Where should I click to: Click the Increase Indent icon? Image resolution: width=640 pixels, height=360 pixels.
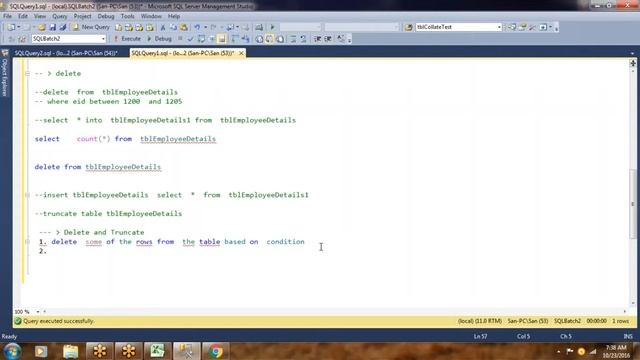328,39
